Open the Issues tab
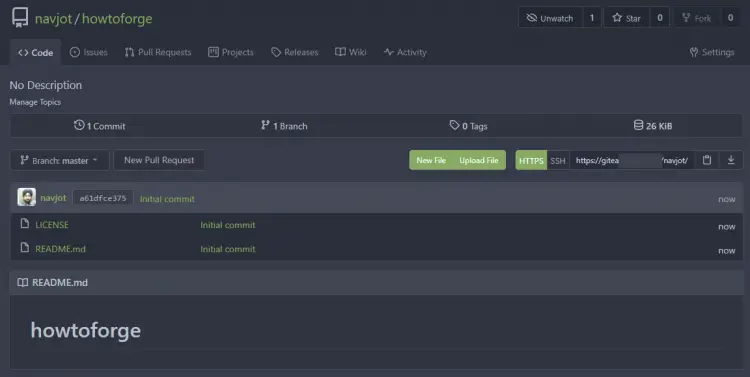Image resolution: width=750 pixels, height=377 pixels. [88, 52]
